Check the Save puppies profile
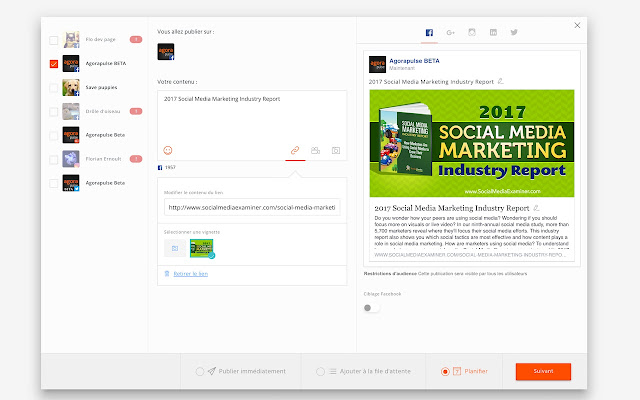Viewport: 640px width, 400px height. click(x=53, y=88)
